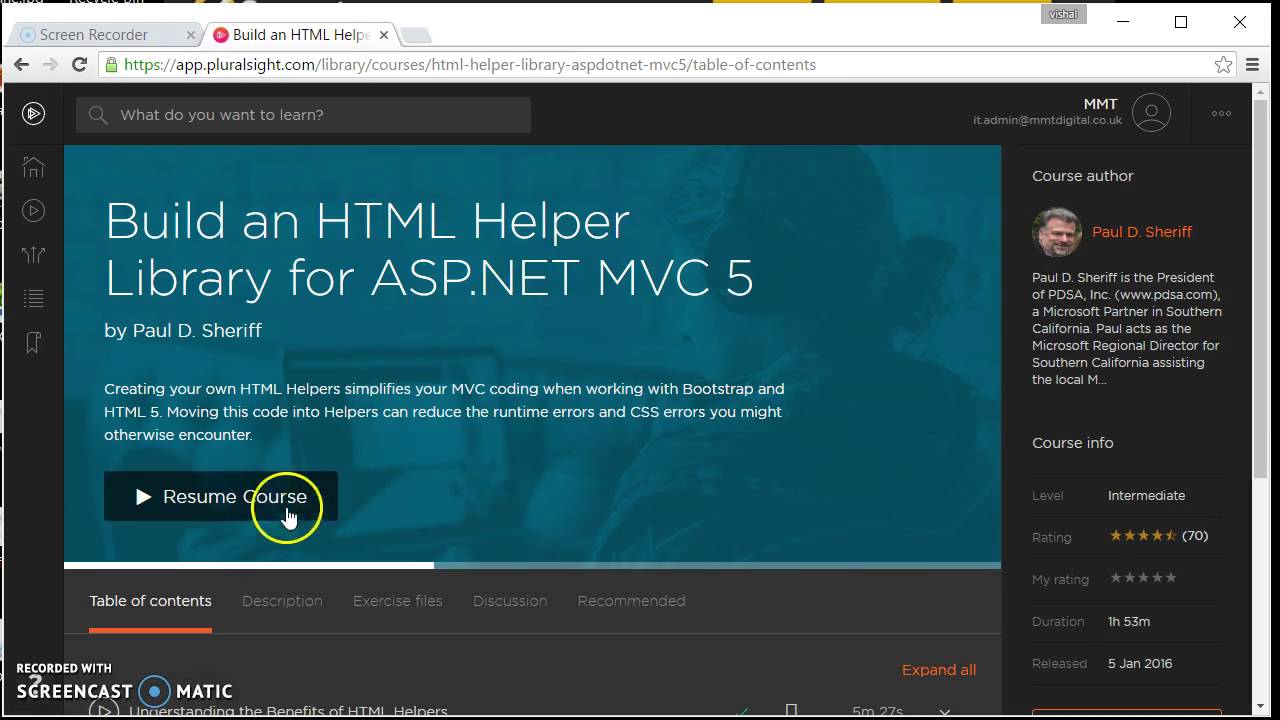Open the Bookmarks sidebar icon
The width and height of the screenshot is (1280, 720).
(x=34, y=342)
